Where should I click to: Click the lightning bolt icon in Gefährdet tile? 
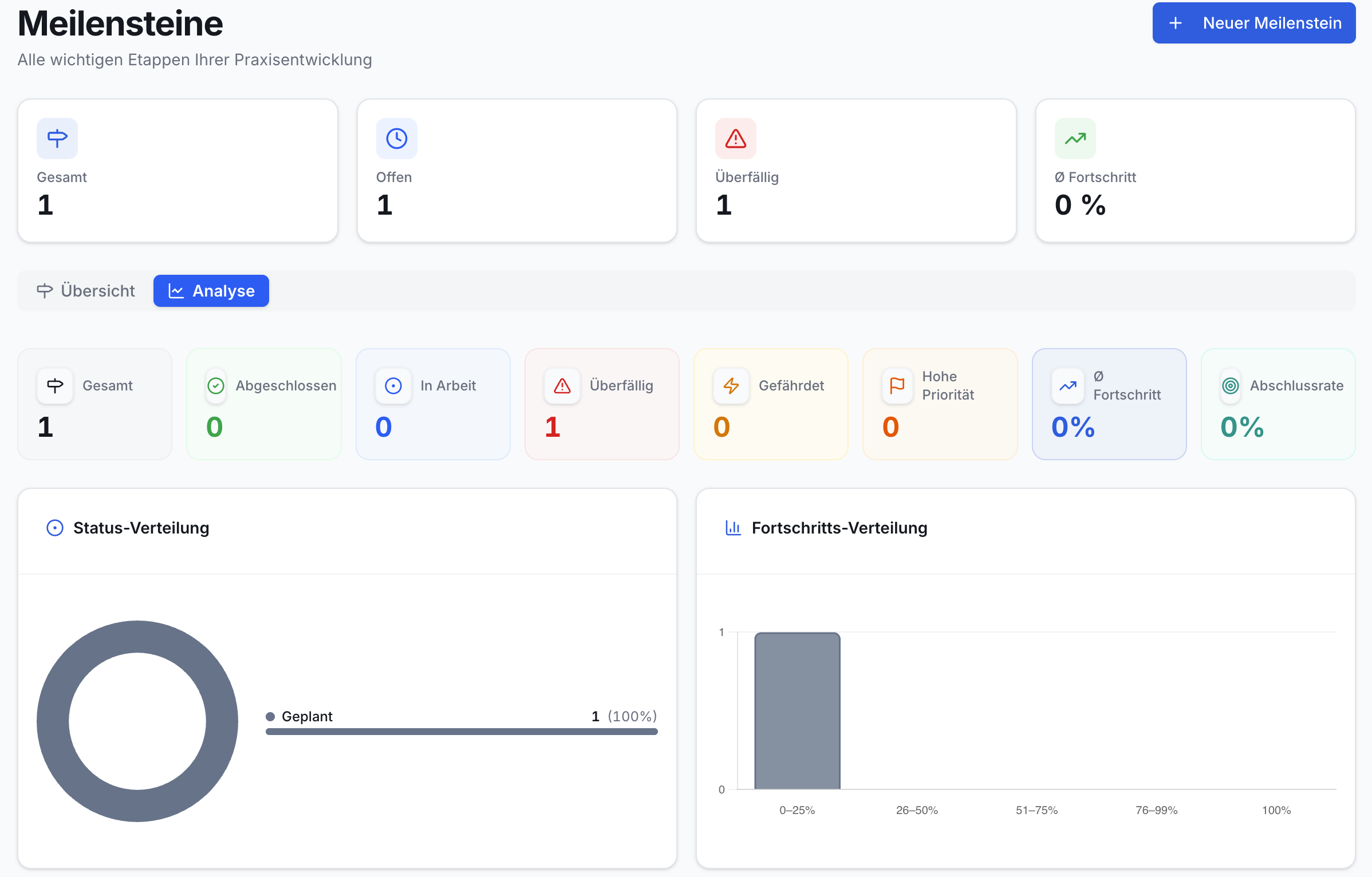[x=731, y=386]
